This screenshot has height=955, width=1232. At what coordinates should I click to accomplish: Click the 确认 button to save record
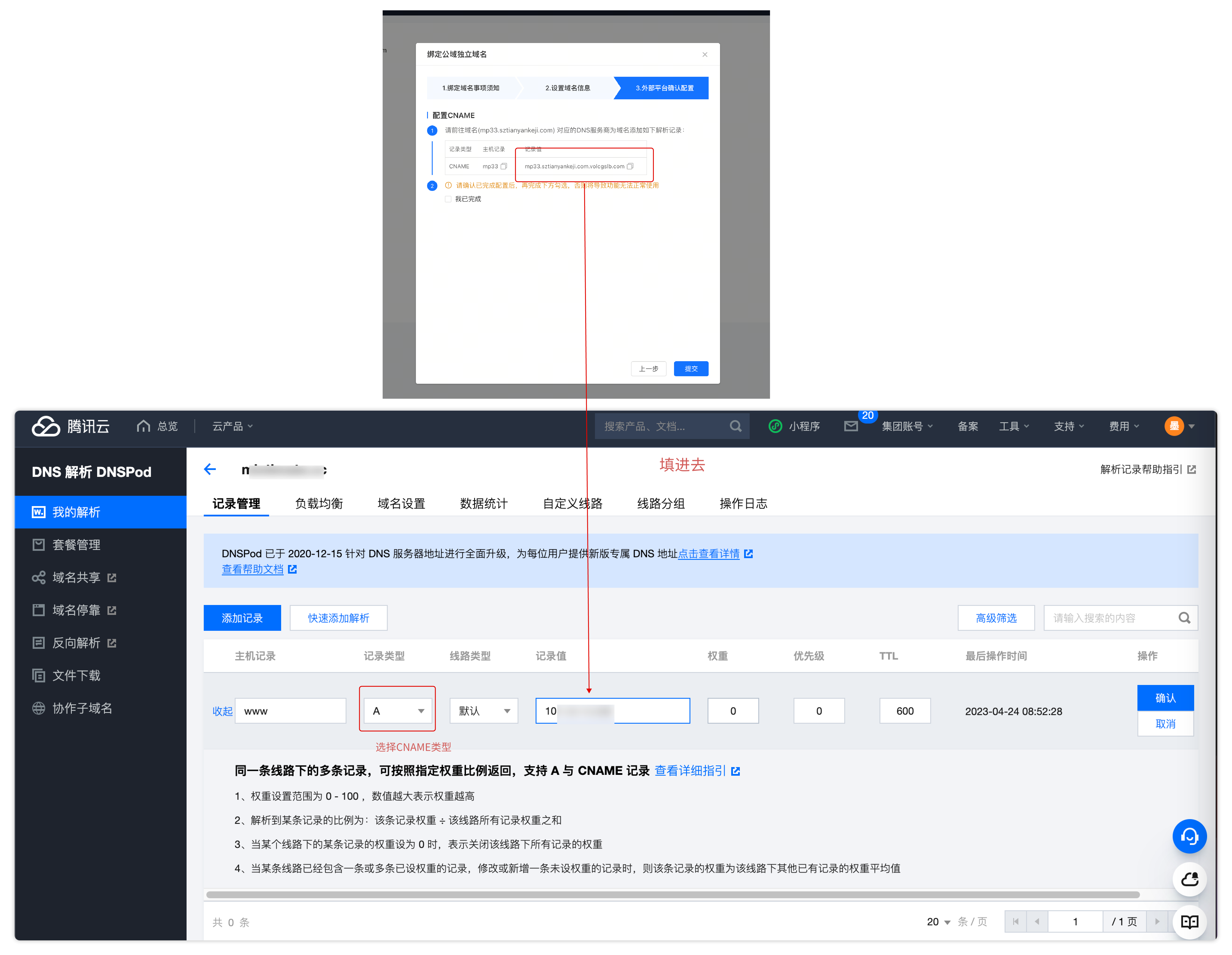(1165, 698)
